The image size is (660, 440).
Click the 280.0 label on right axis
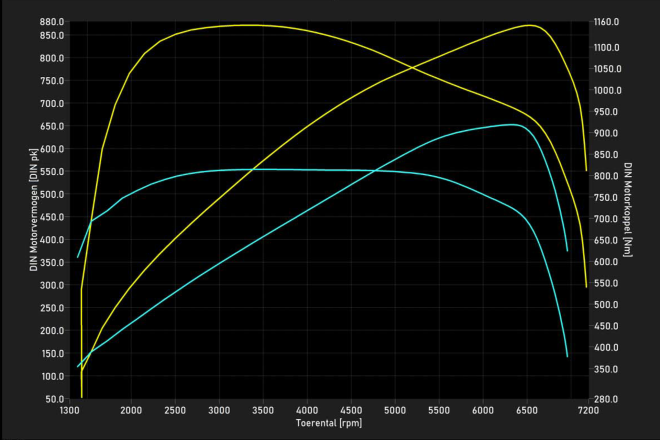(x=606, y=399)
